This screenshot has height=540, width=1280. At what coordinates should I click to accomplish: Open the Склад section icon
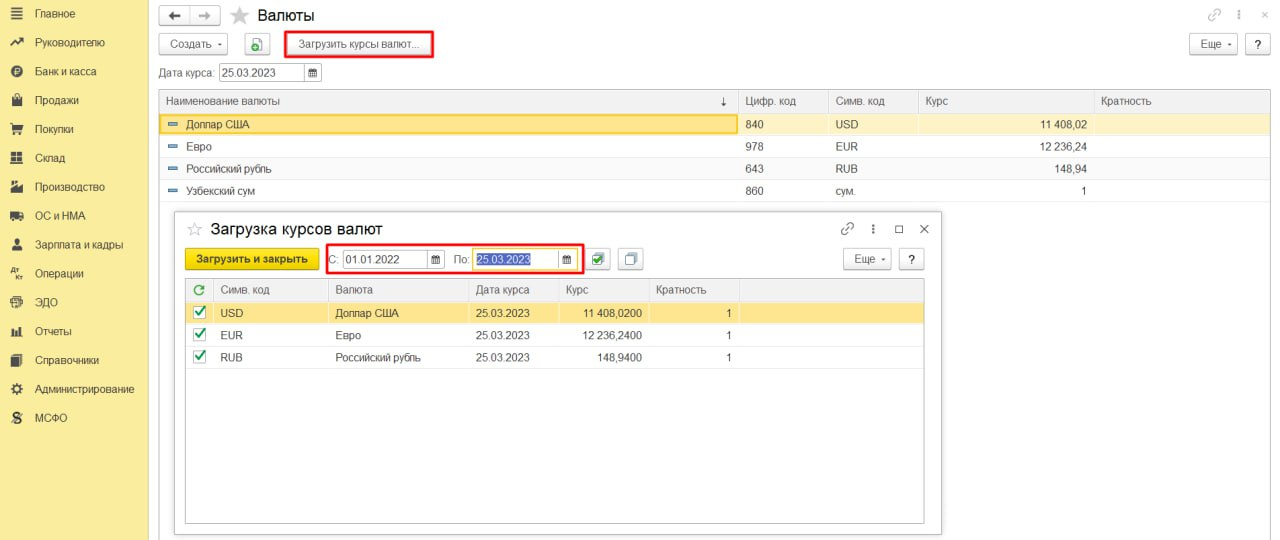pyautogui.click(x=16, y=158)
